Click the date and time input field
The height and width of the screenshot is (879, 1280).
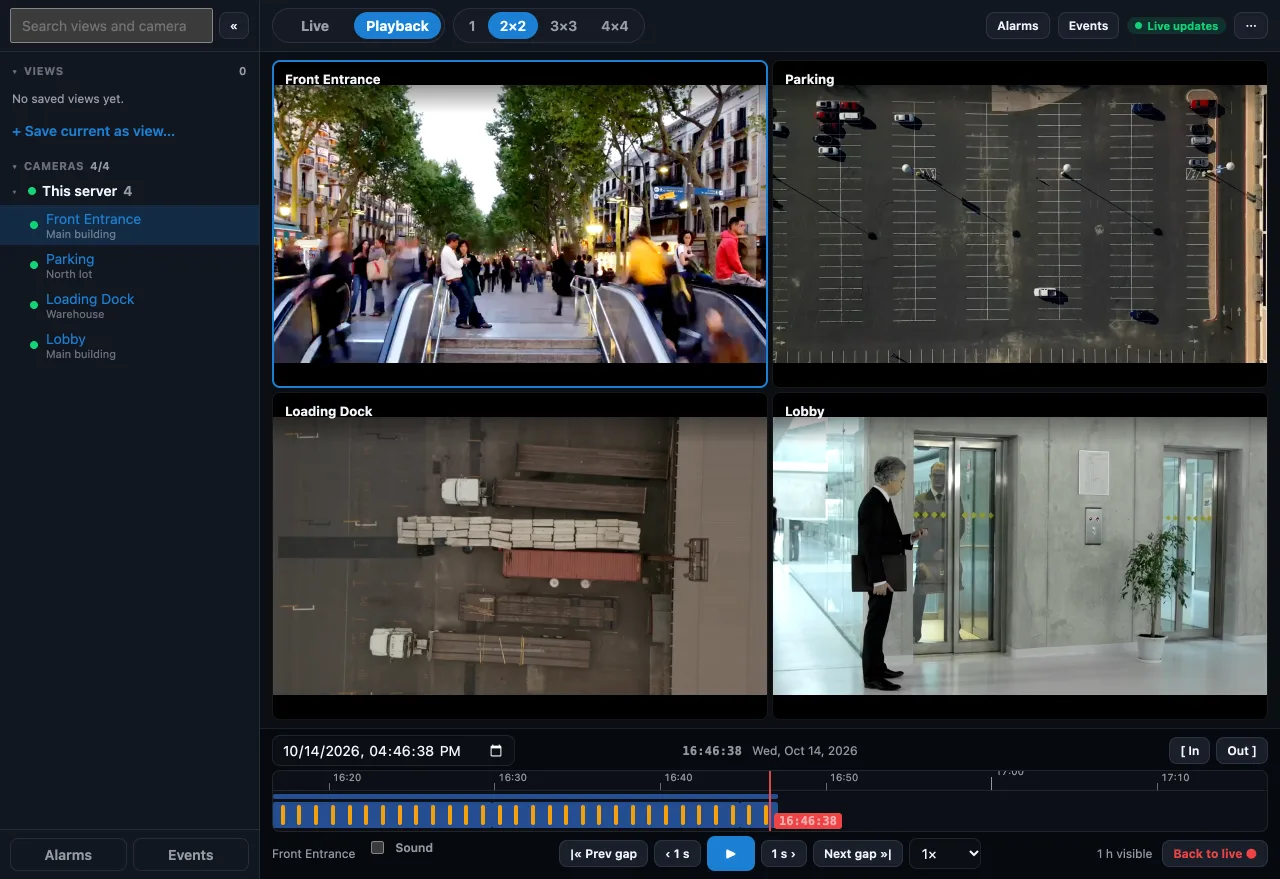(x=393, y=751)
